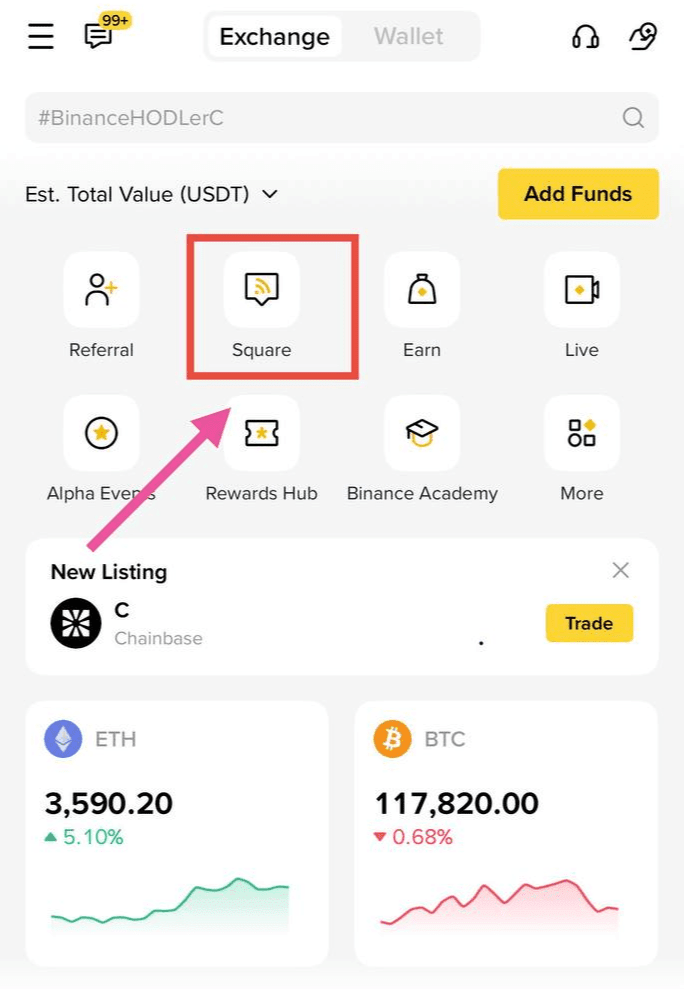Image resolution: width=685 pixels, height=989 pixels.
Task: Open the Live video icon
Action: click(582, 290)
